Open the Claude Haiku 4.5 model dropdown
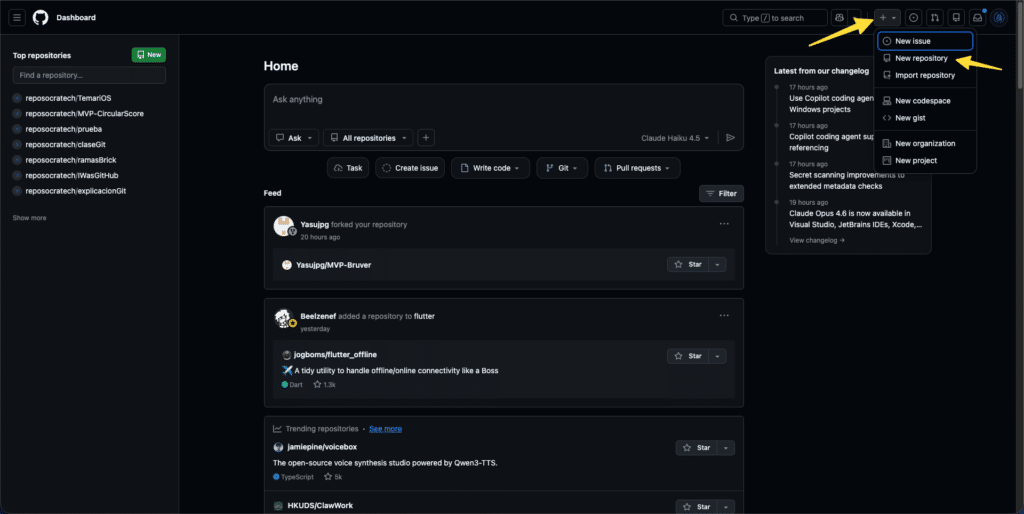Image resolution: width=1024 pixels, height=514 pixels. pos(675,138)
